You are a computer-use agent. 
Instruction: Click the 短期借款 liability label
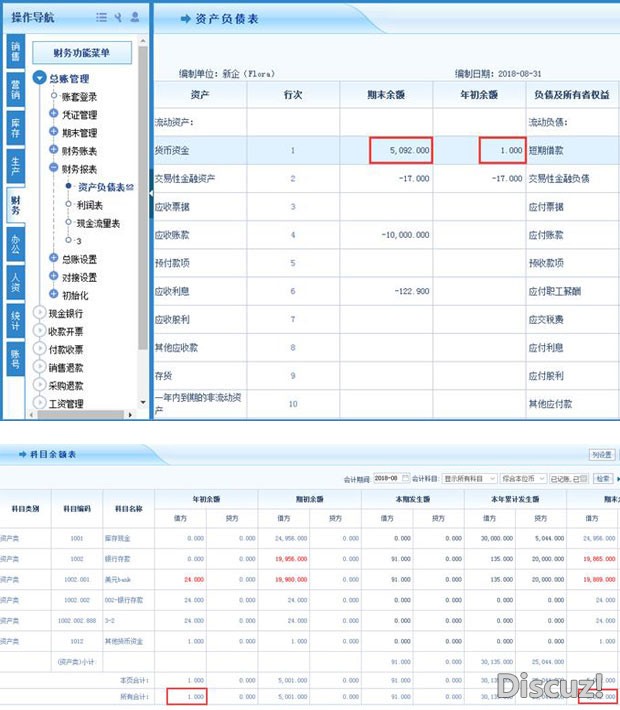546,150
